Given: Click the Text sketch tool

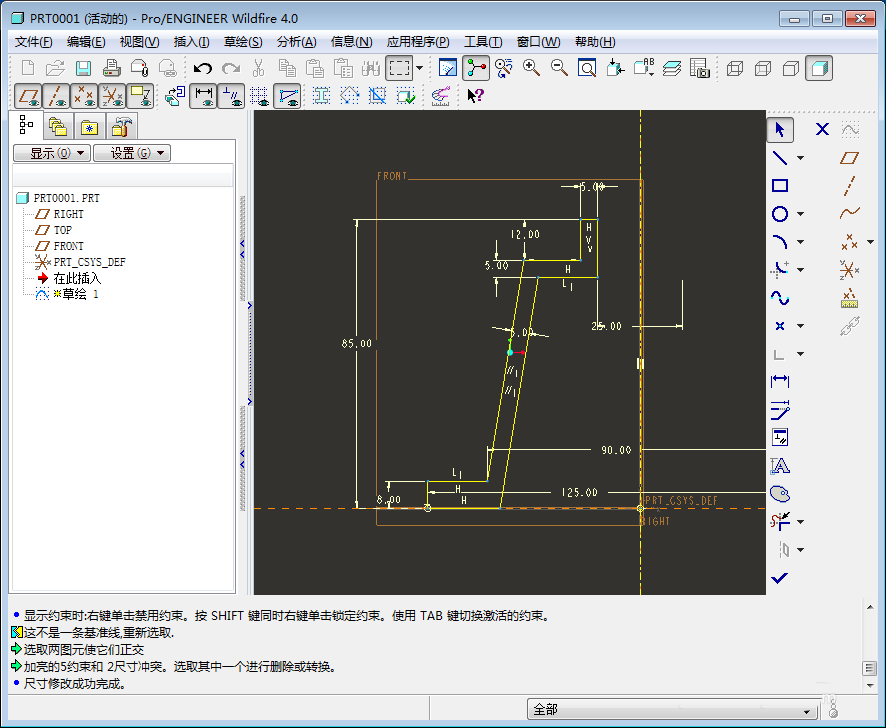Looking at the screenshot, I should pos(780,466).
